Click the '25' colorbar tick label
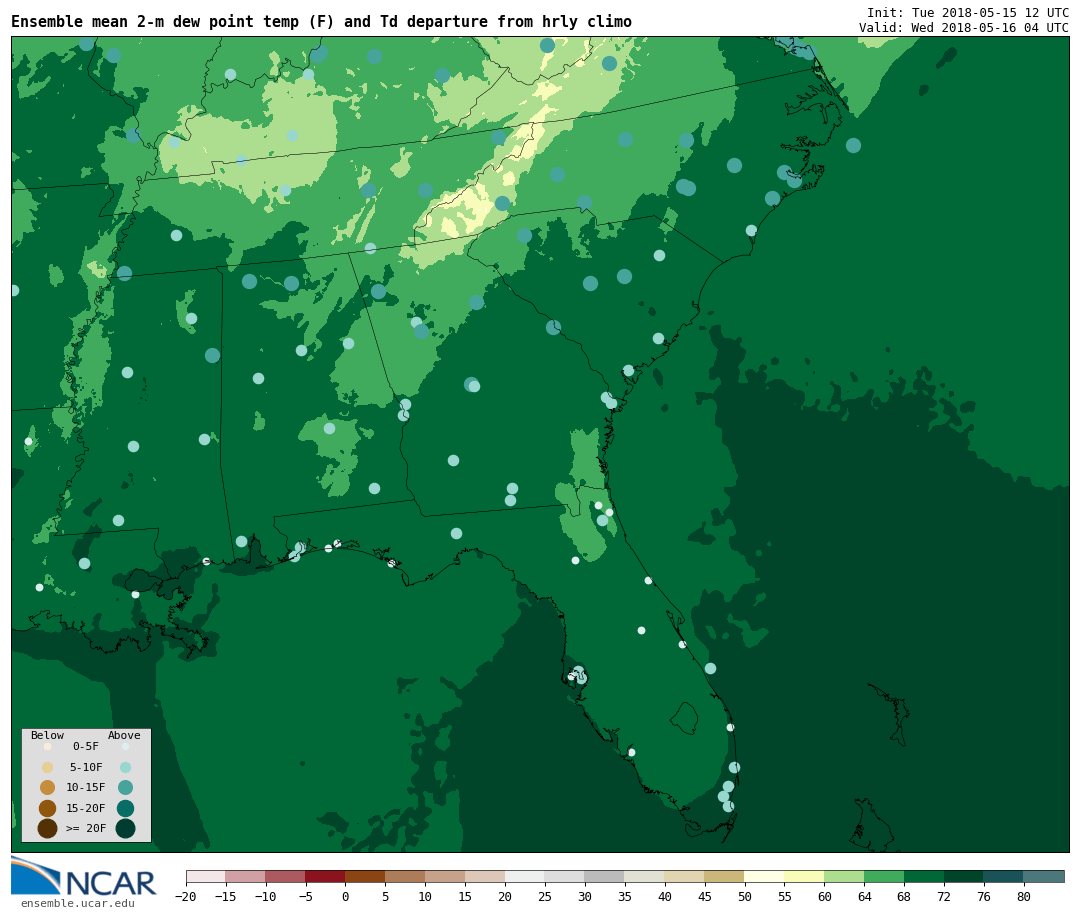Image resolution: width=1080 pixels, height=915 pixels. pos(545,896)
